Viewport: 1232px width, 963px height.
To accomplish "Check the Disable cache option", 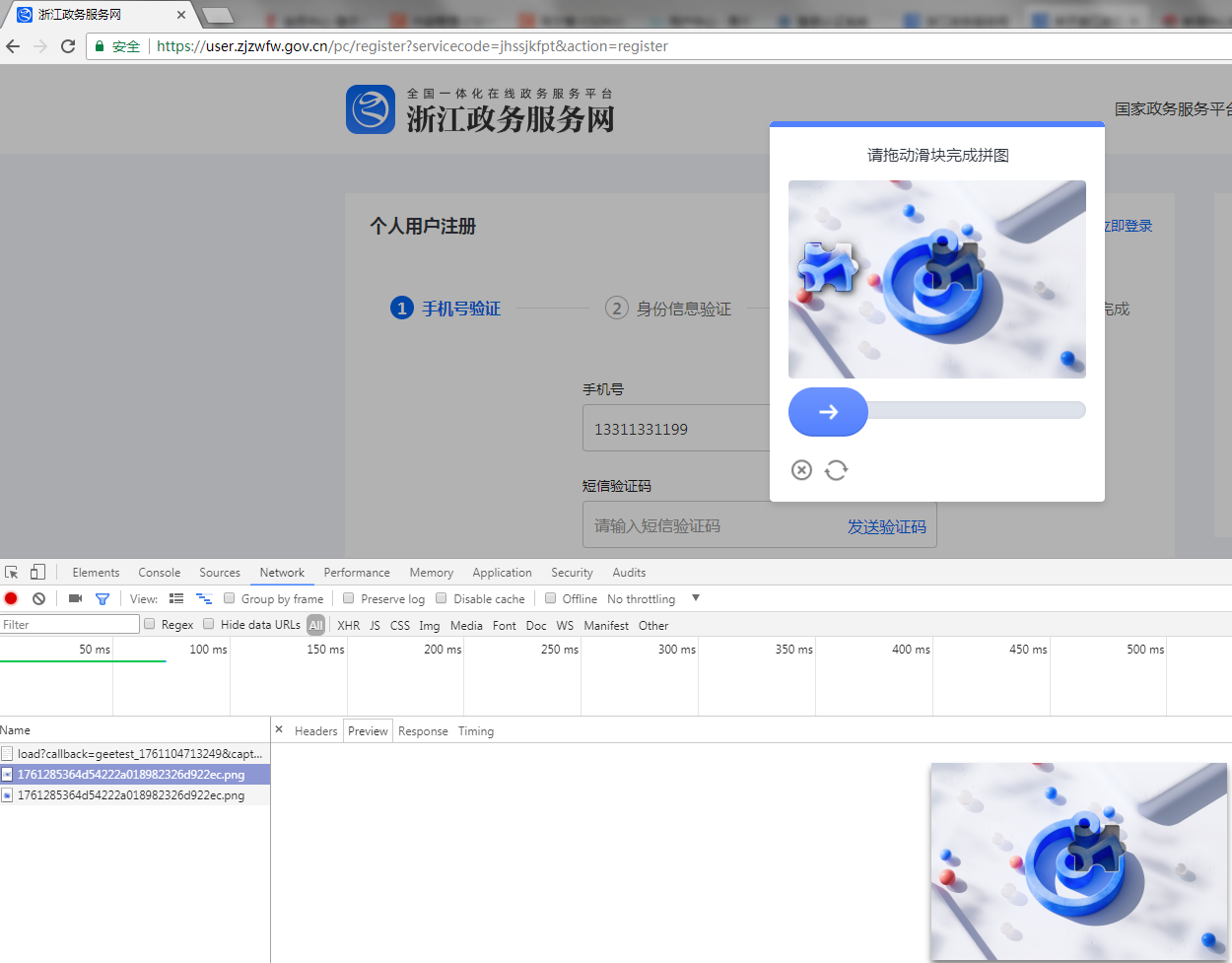I will [x=441, y=598].
